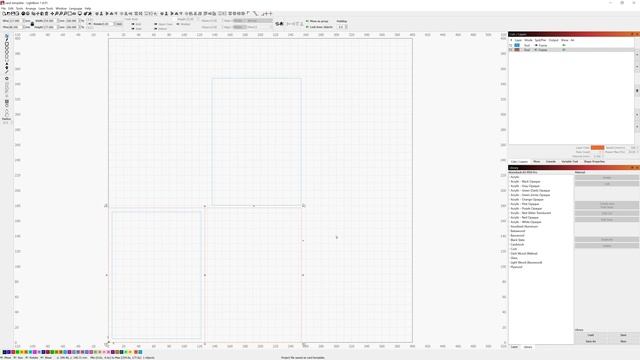The image size is (640, 360).
Task: Switch to the Console tab
Action: [551, 162]
